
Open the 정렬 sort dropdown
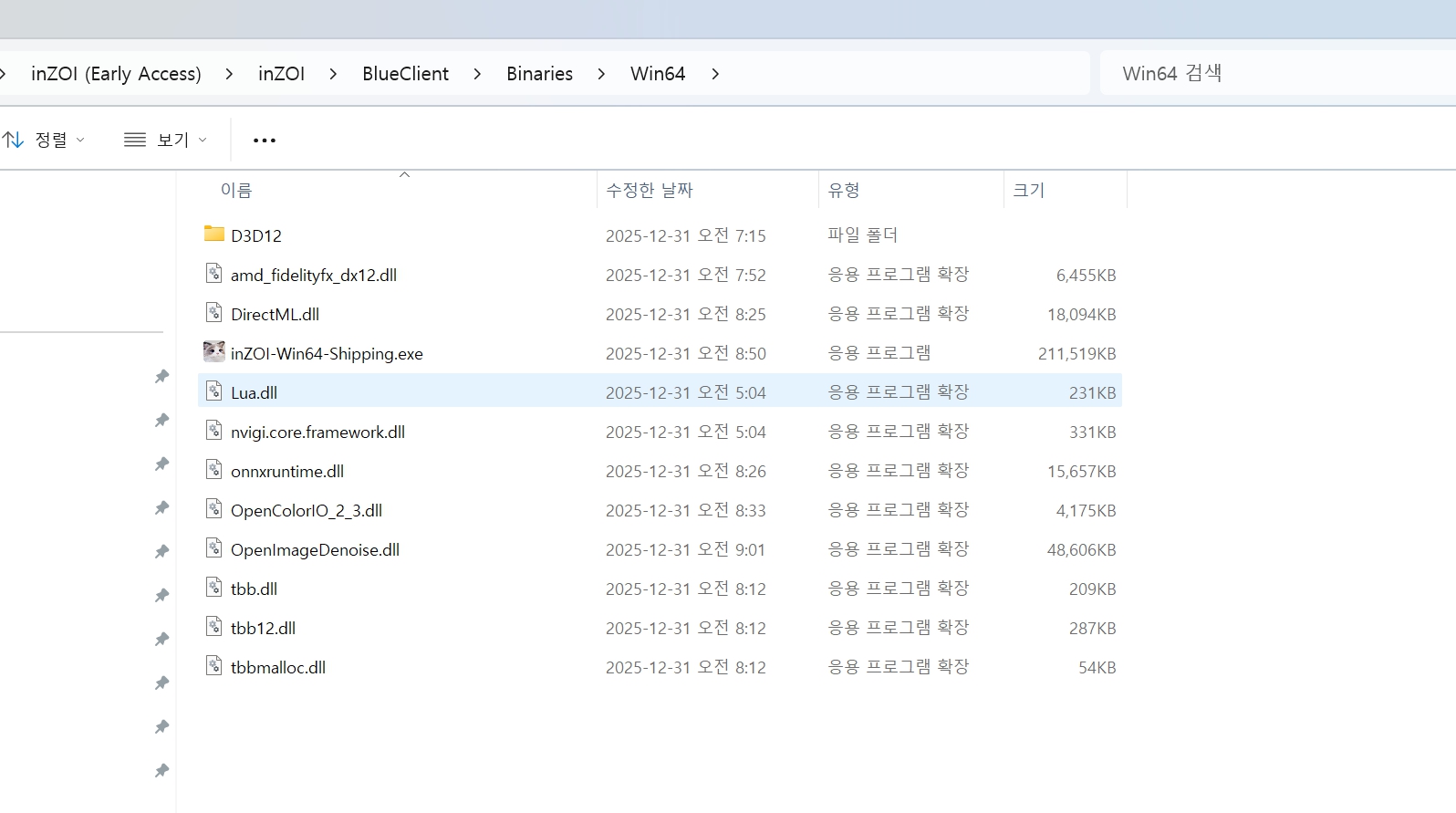point(44,140)
